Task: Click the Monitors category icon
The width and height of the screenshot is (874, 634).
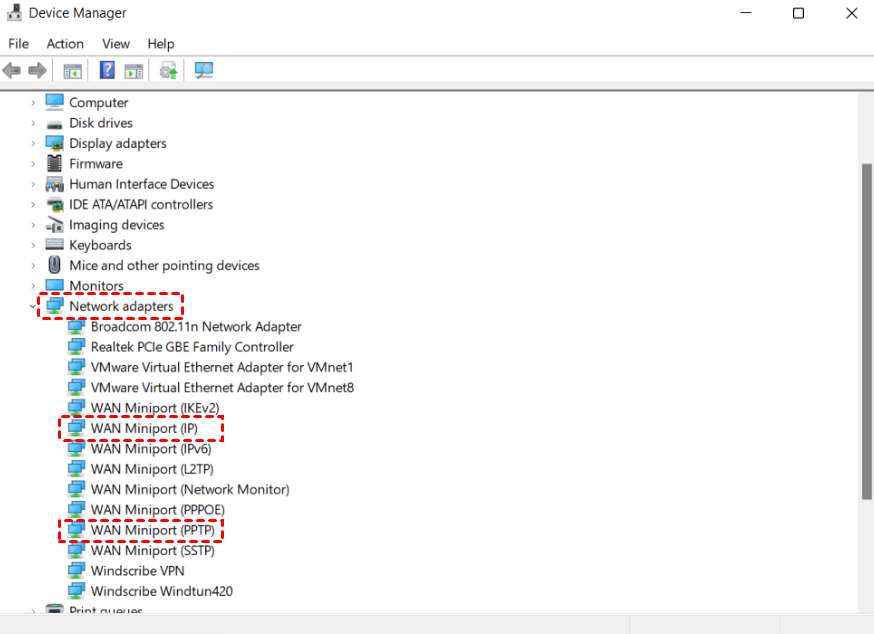Action: tap(55, 285)
